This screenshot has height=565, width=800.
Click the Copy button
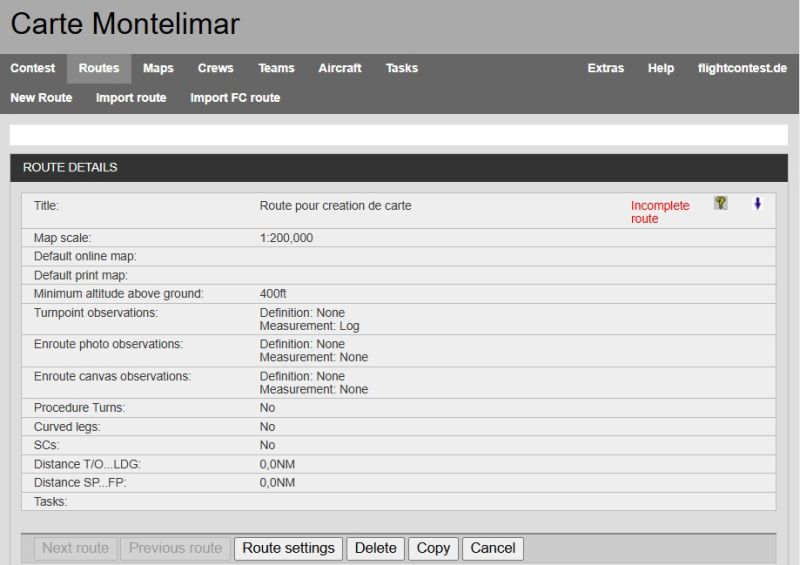pyautogui.click(x=433, y=548)
